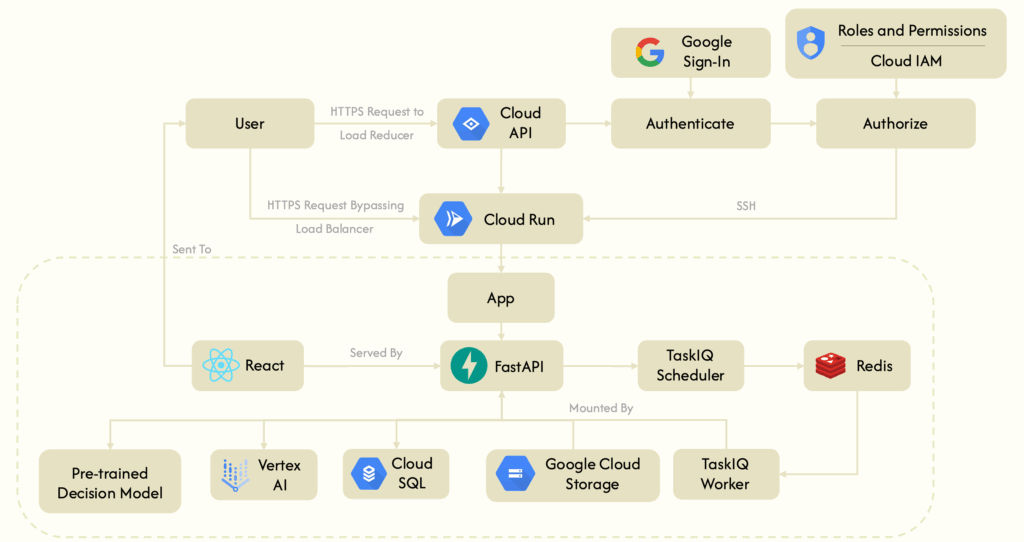Click the Google Cloud Storage icon
This screenshot has width=1024, height=542.
point(516,475)
